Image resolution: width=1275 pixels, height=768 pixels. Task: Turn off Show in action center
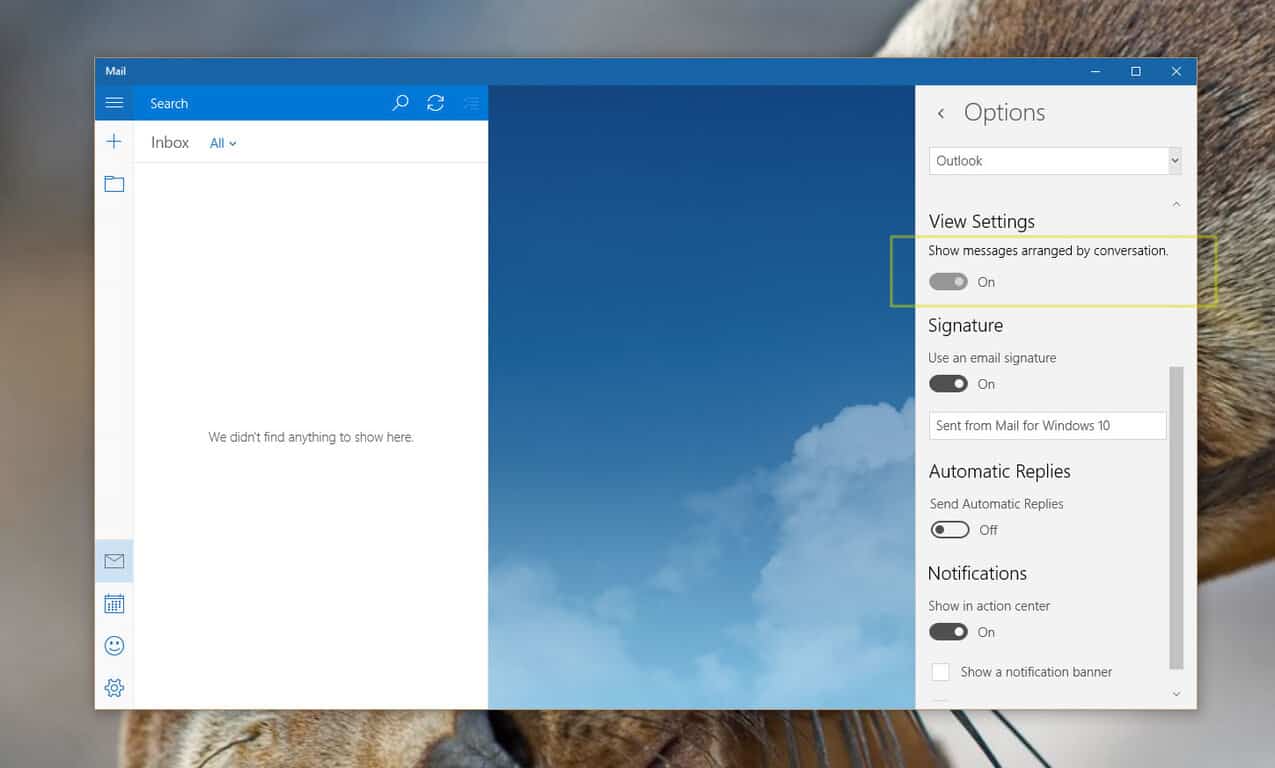pos(948,632)
